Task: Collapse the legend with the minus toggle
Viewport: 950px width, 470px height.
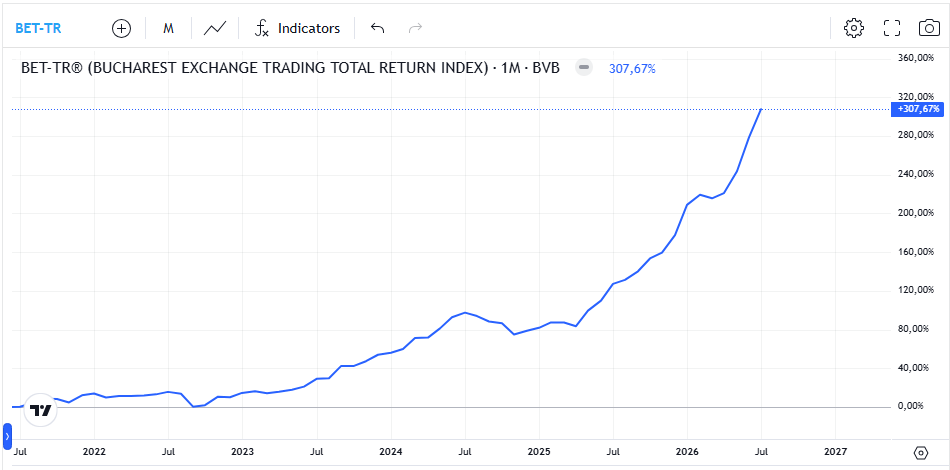Action: tap(584, 67)
